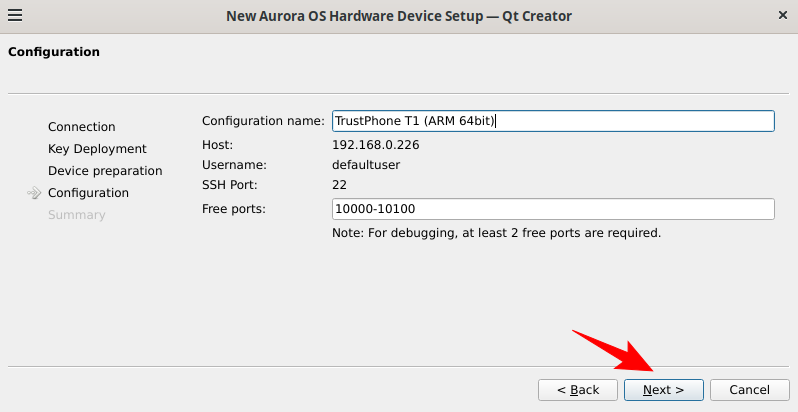Click the Username label
The height and width of the screenshot is (412, 798).
coord(234,165)
